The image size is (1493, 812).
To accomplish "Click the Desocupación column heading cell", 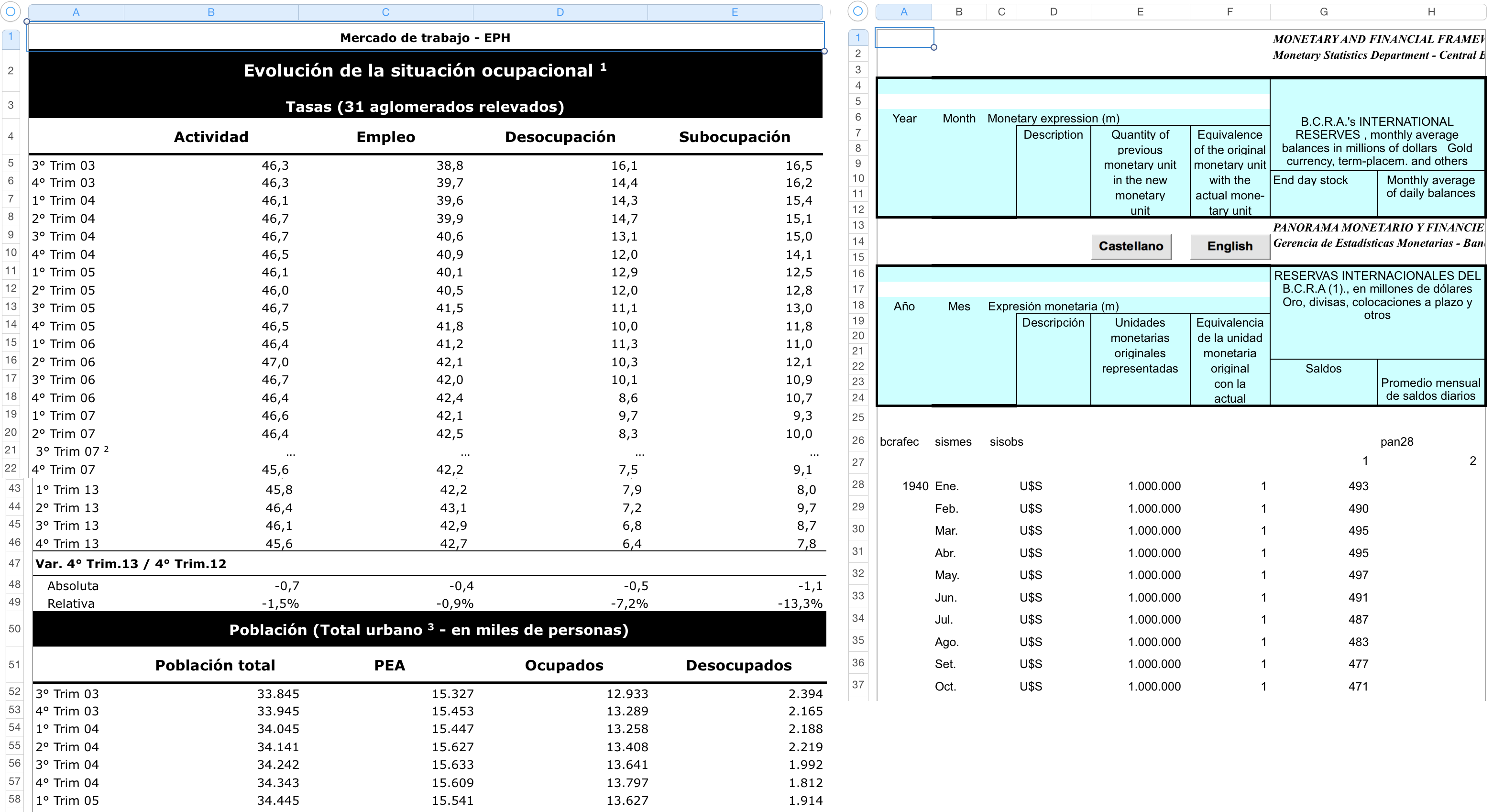I will pos(560,137).
